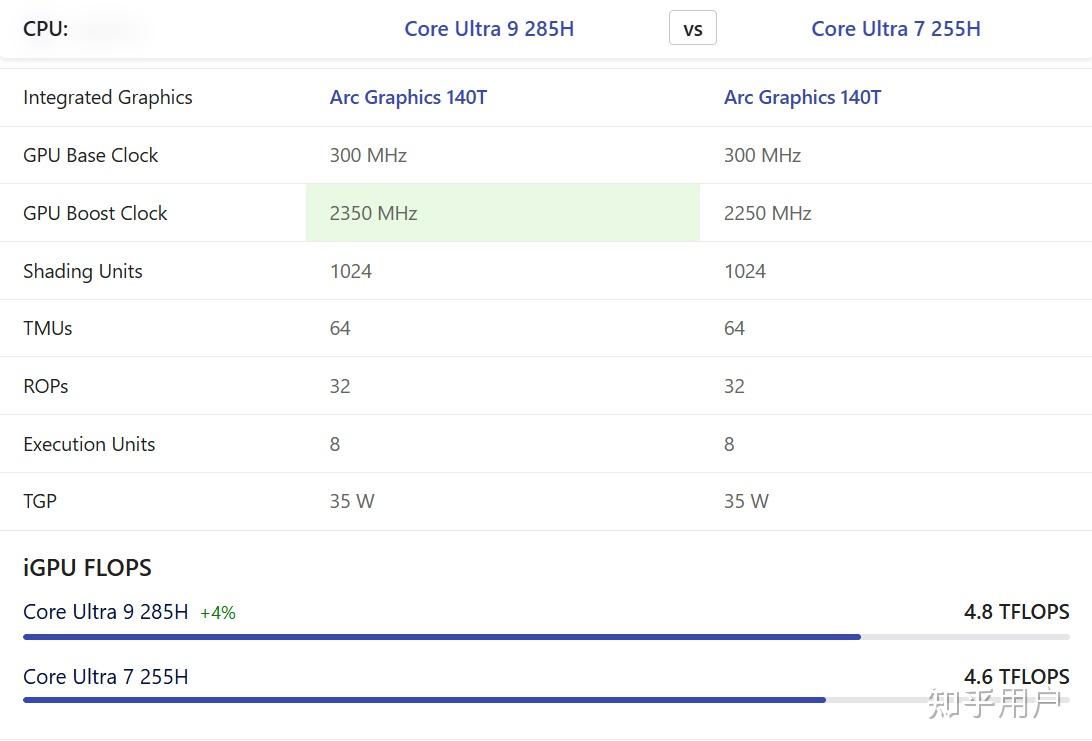This screenshot has width=1092, height=741.
Task: Click the green +4% badge
Action: (218, 613)
